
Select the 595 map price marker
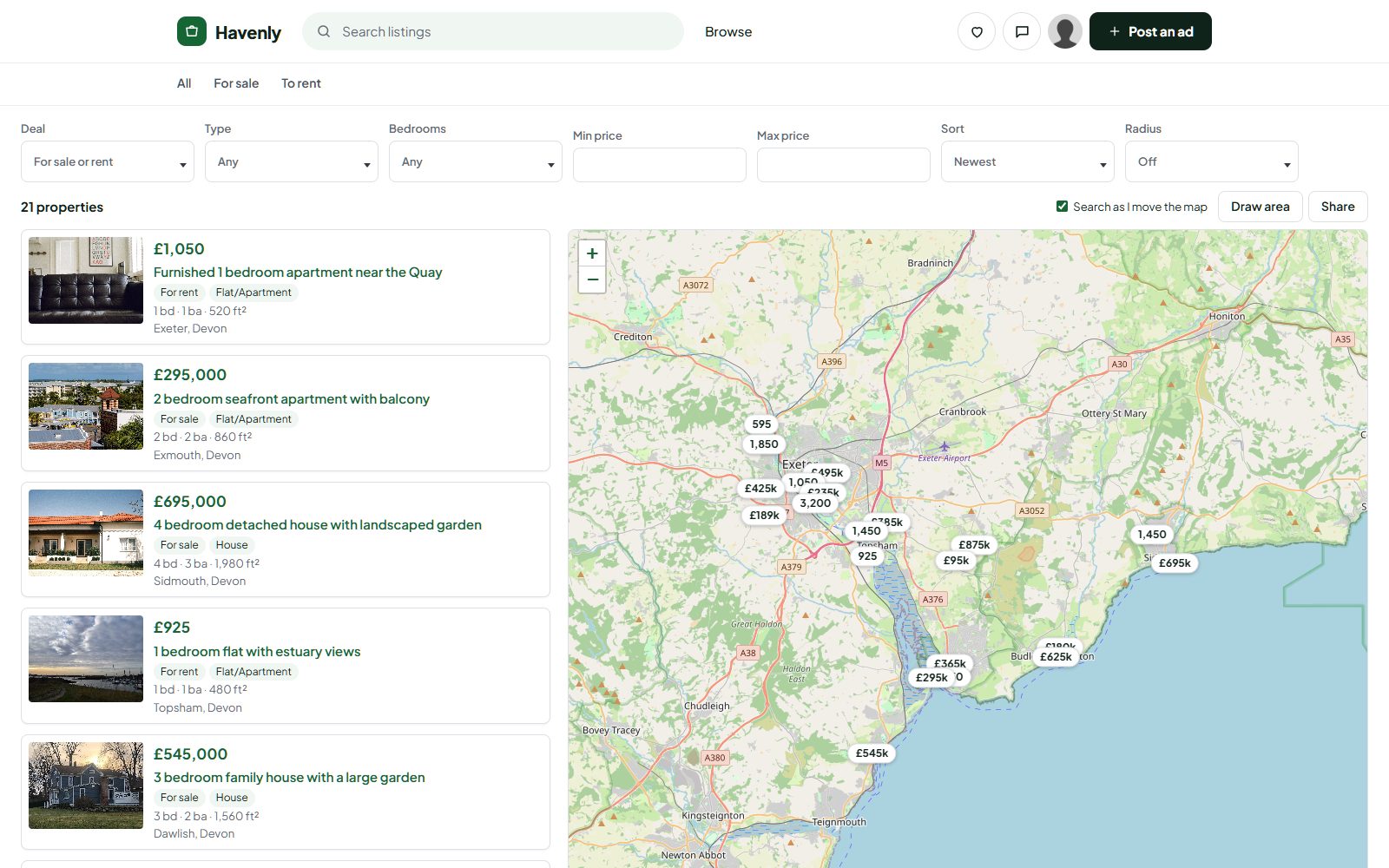tap(761, 424)
